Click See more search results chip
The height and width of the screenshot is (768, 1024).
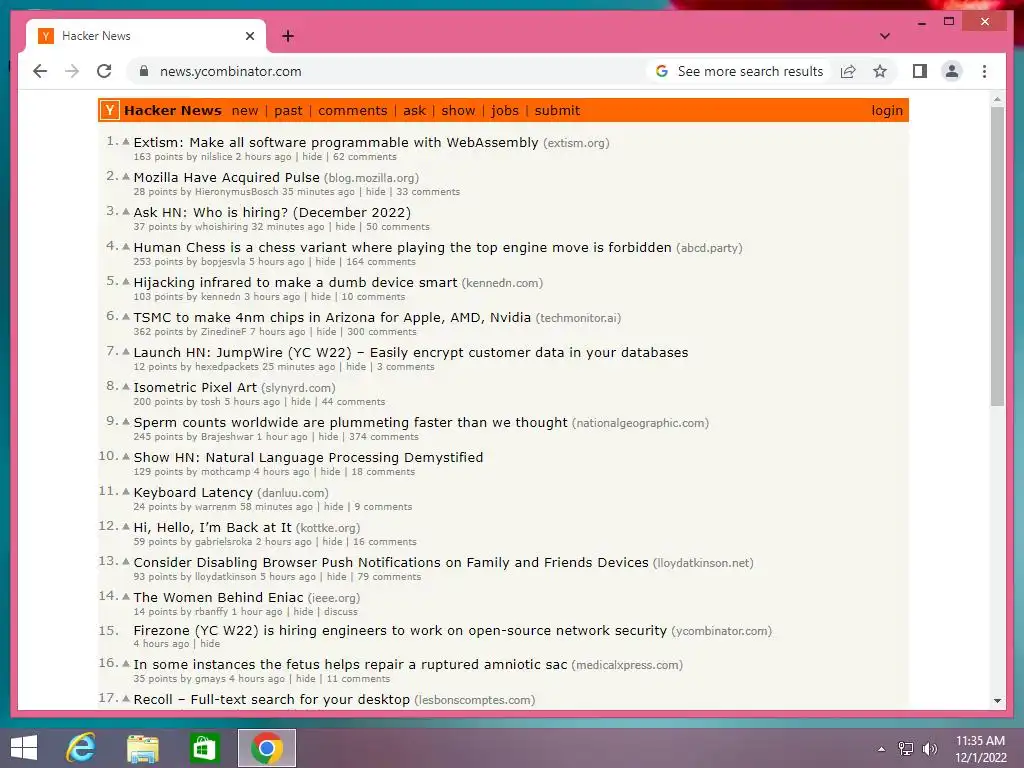pyautogui.click(x=740, y=71)
